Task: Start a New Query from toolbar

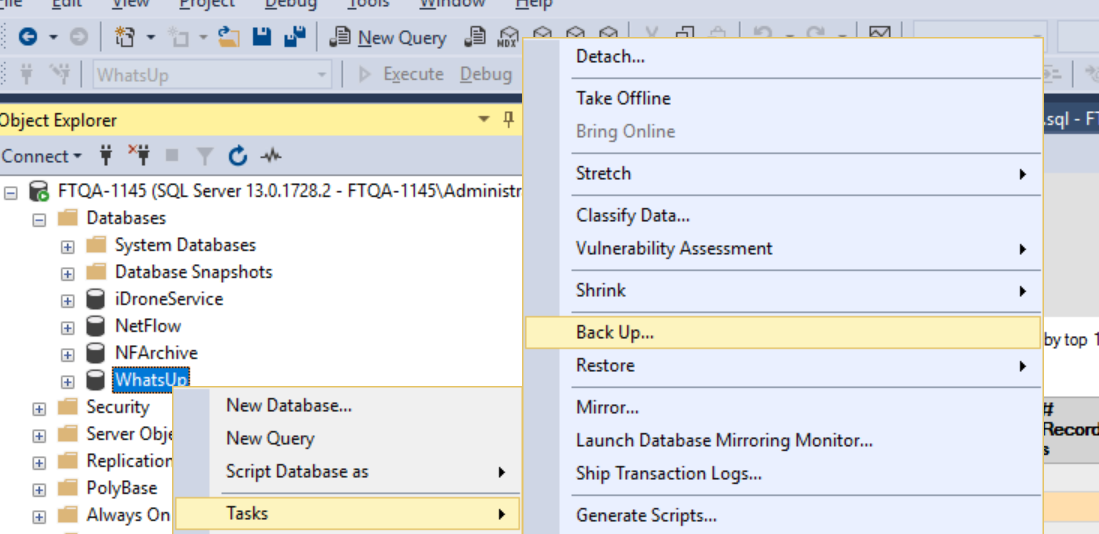Action: tap(388, 37)
